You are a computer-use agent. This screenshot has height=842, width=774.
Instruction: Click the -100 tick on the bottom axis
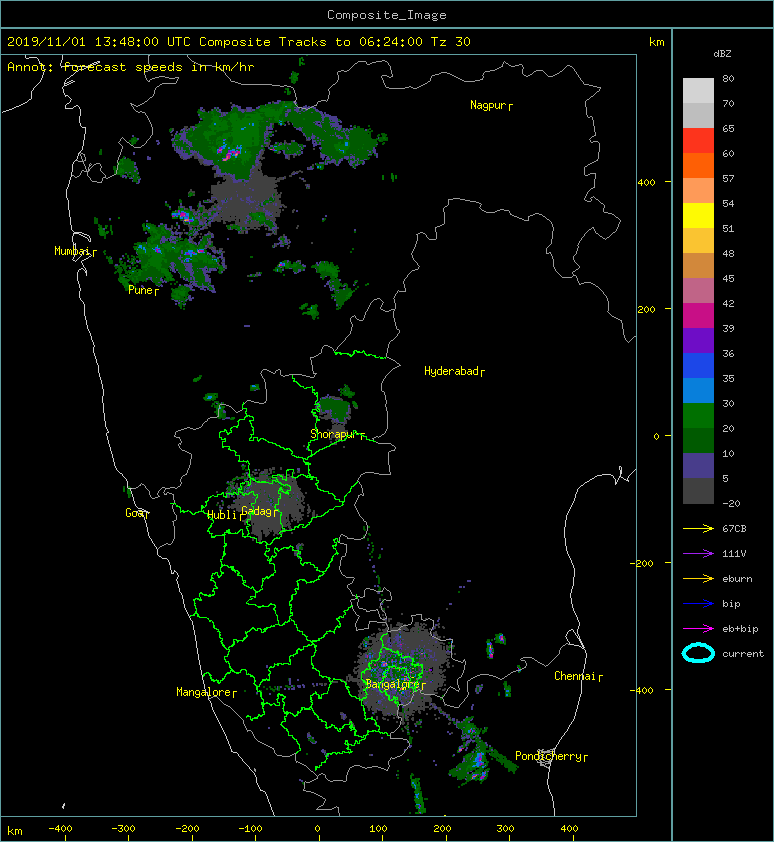point(251,829)
